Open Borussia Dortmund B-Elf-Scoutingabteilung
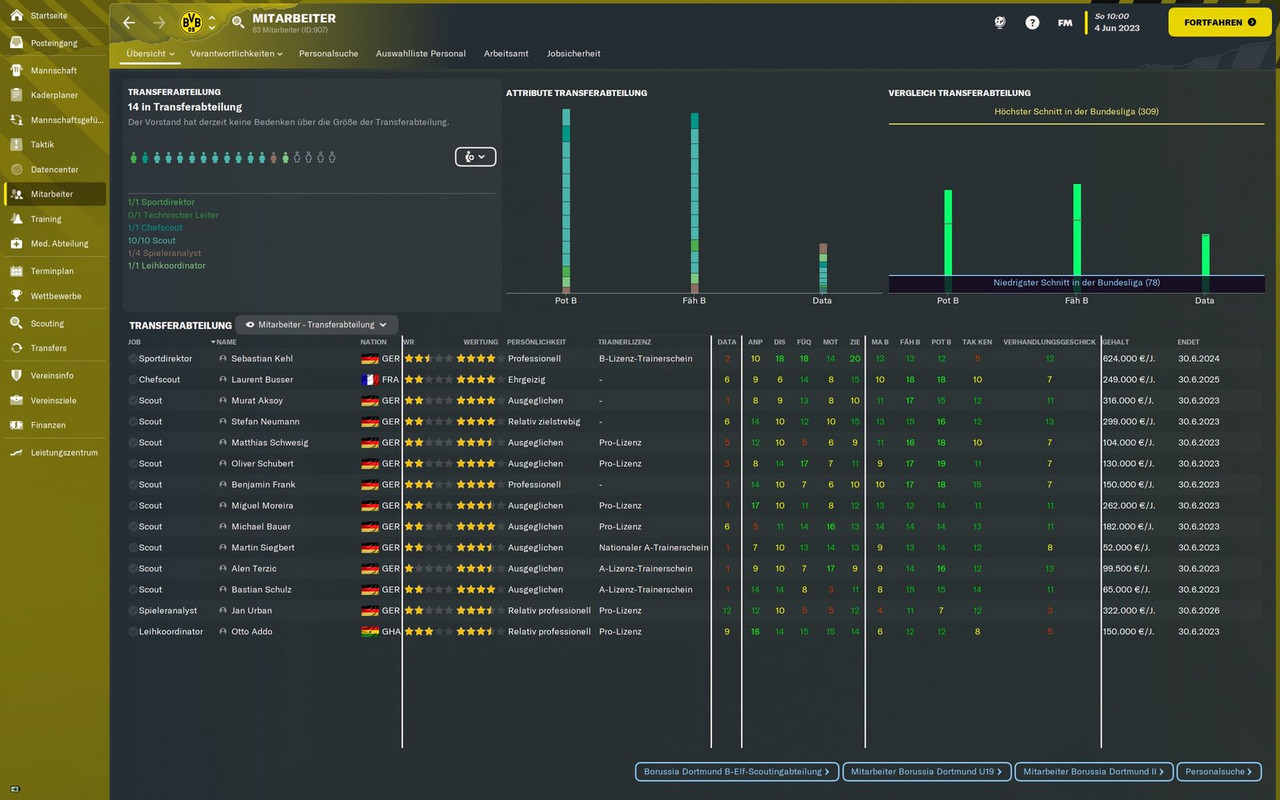 [x=736, y=771]
